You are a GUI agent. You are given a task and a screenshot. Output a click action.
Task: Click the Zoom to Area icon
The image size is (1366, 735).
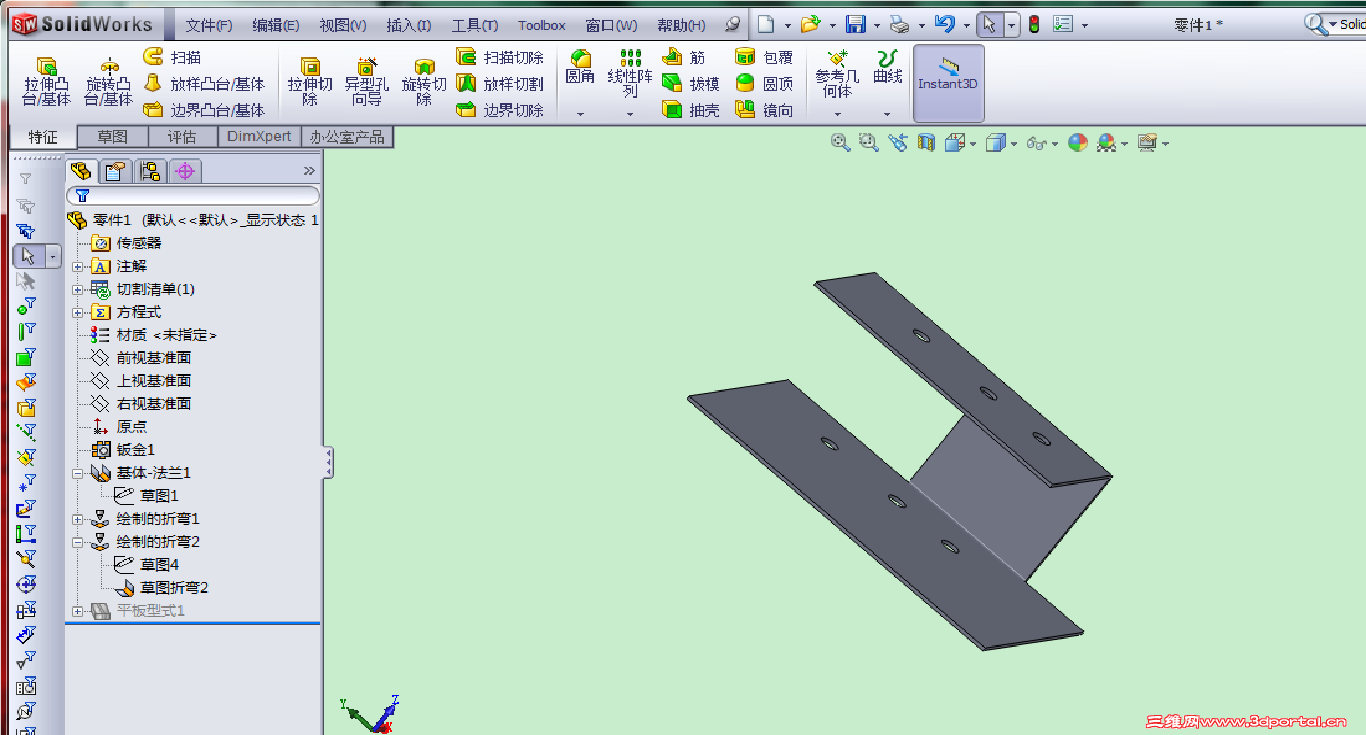(x=868, y=143)
